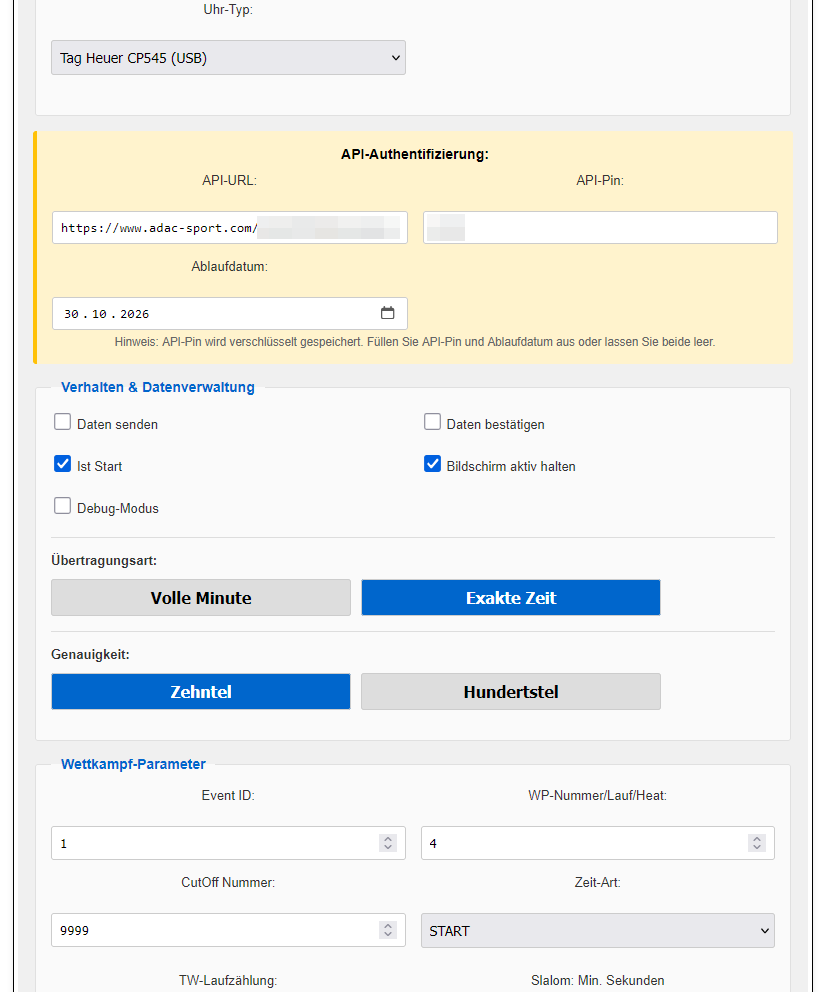
Task: Click the API-Pin input field
Action: [x=600, y=228]
